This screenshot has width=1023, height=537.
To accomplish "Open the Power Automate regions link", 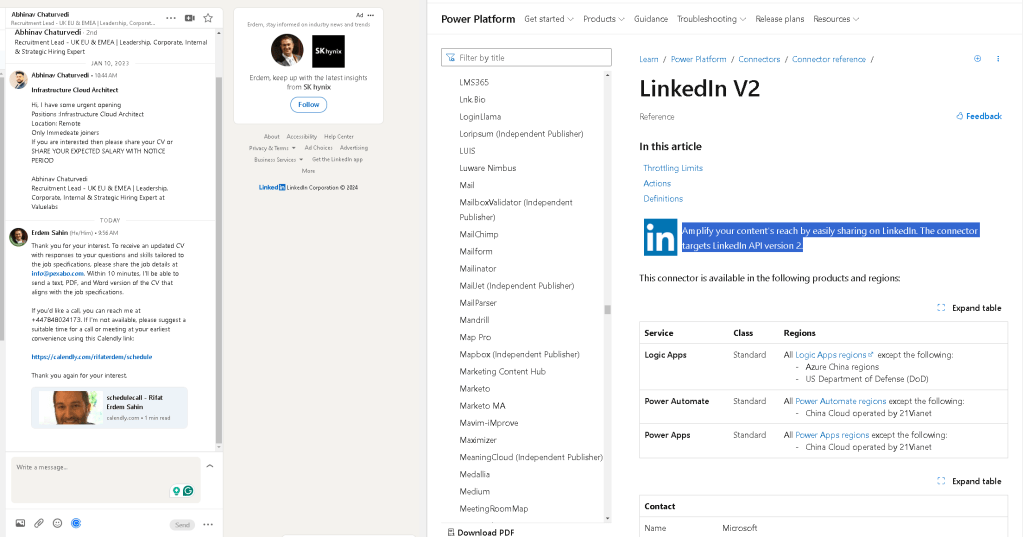I will point(840,401).
